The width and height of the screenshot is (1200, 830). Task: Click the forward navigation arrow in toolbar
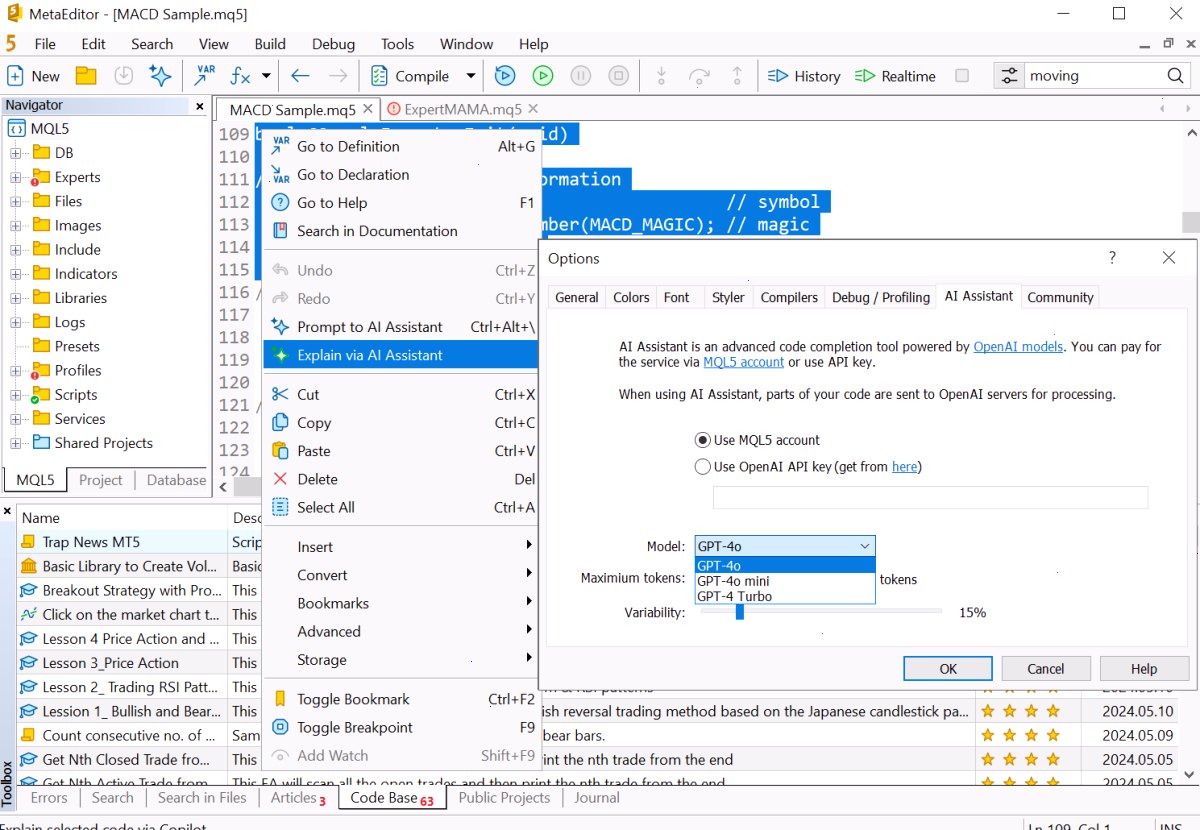[338, 76]
